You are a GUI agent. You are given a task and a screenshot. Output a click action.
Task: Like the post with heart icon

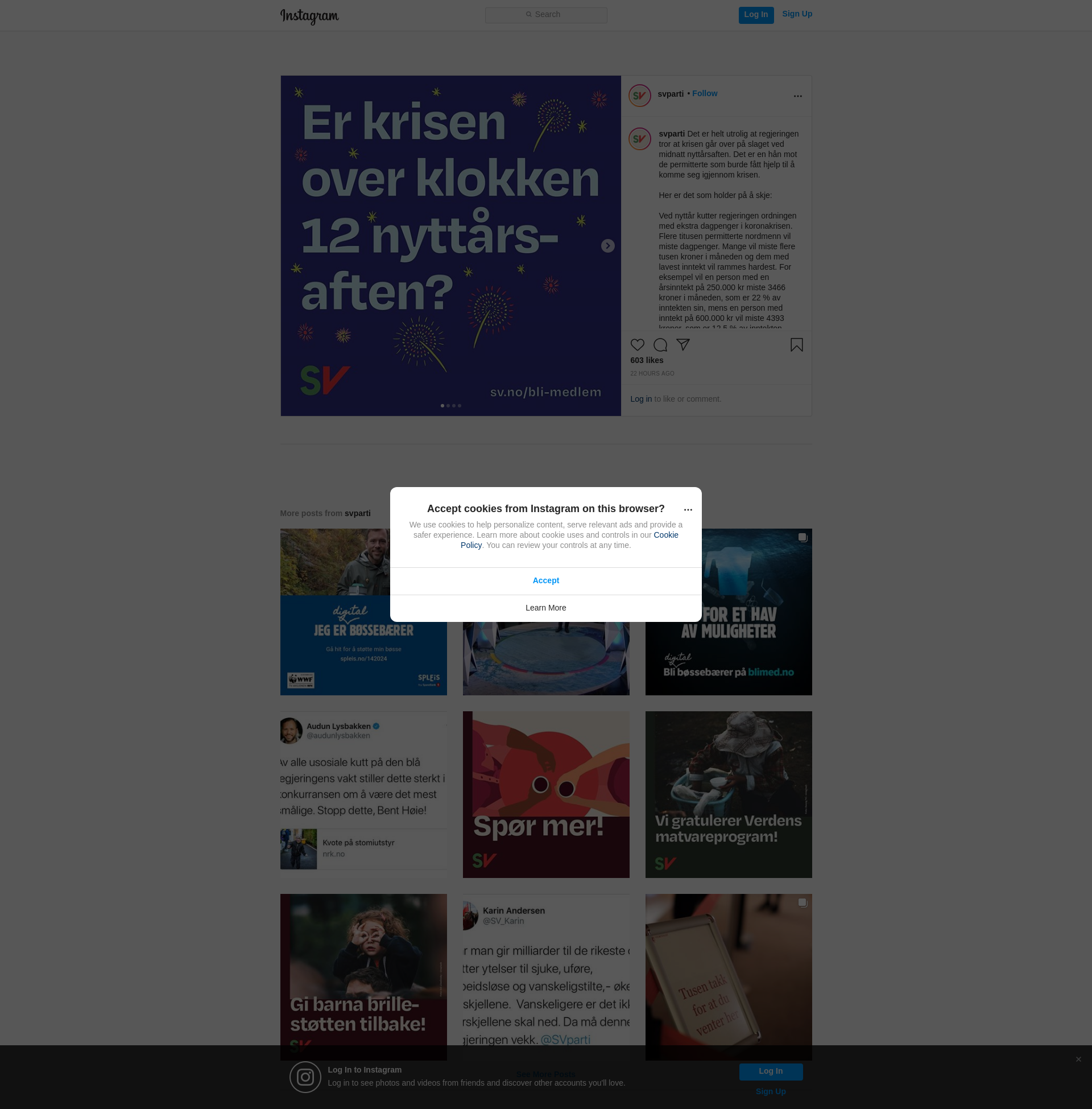click(637, 345)
